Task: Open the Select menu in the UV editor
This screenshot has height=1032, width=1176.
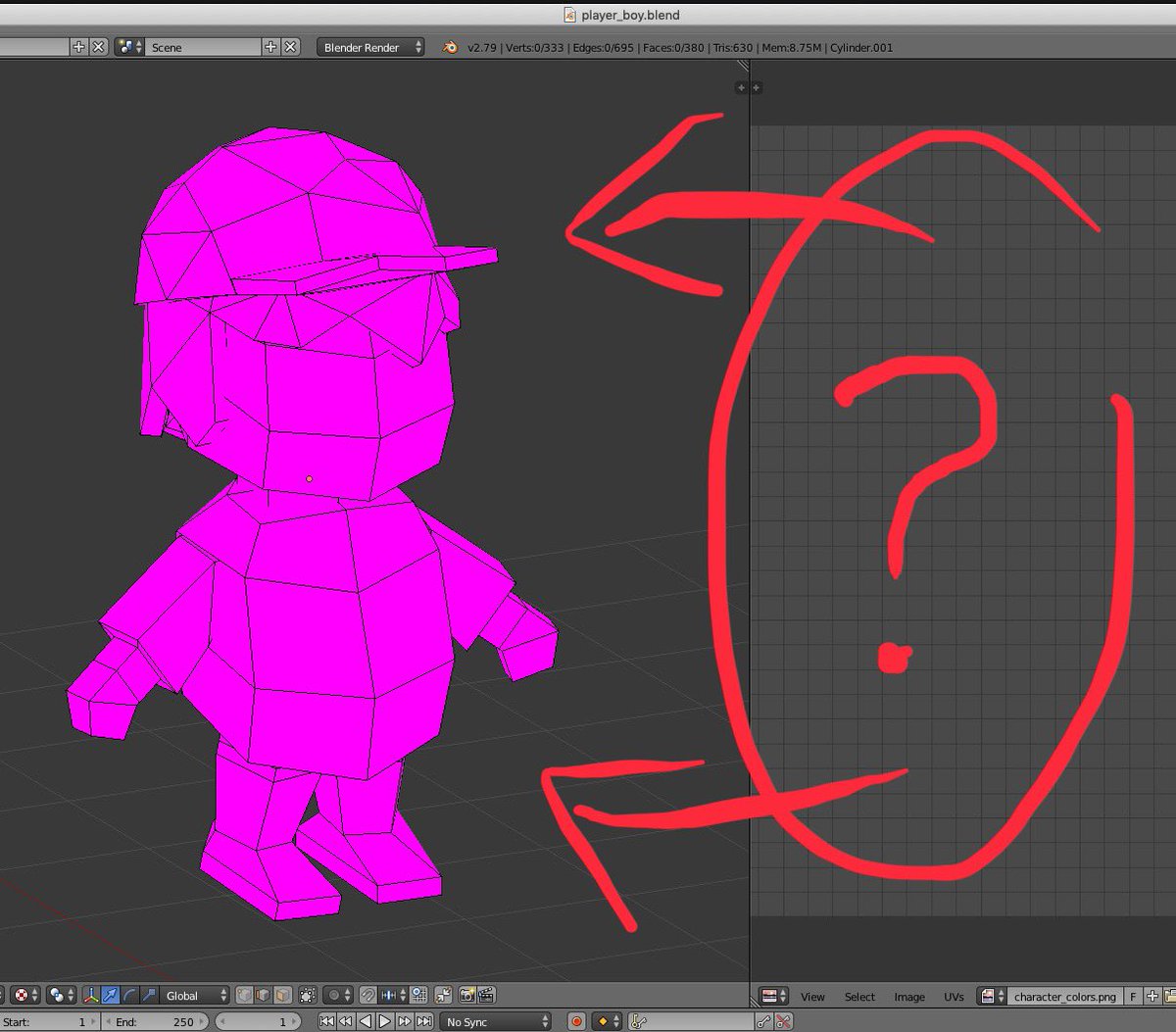Action: [x=859, y=997]
